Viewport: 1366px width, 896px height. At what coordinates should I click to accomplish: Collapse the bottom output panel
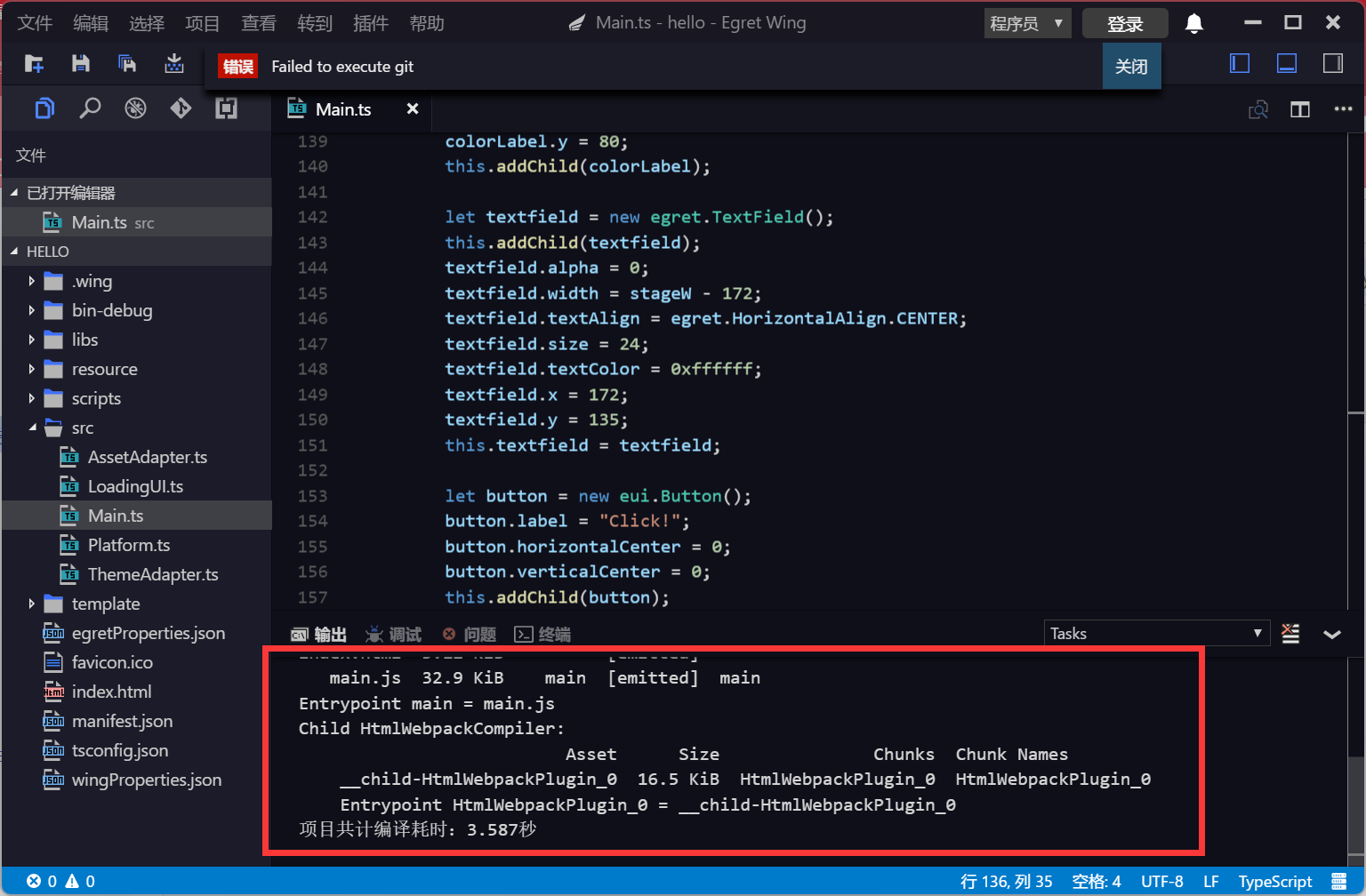pos(1332,634)
